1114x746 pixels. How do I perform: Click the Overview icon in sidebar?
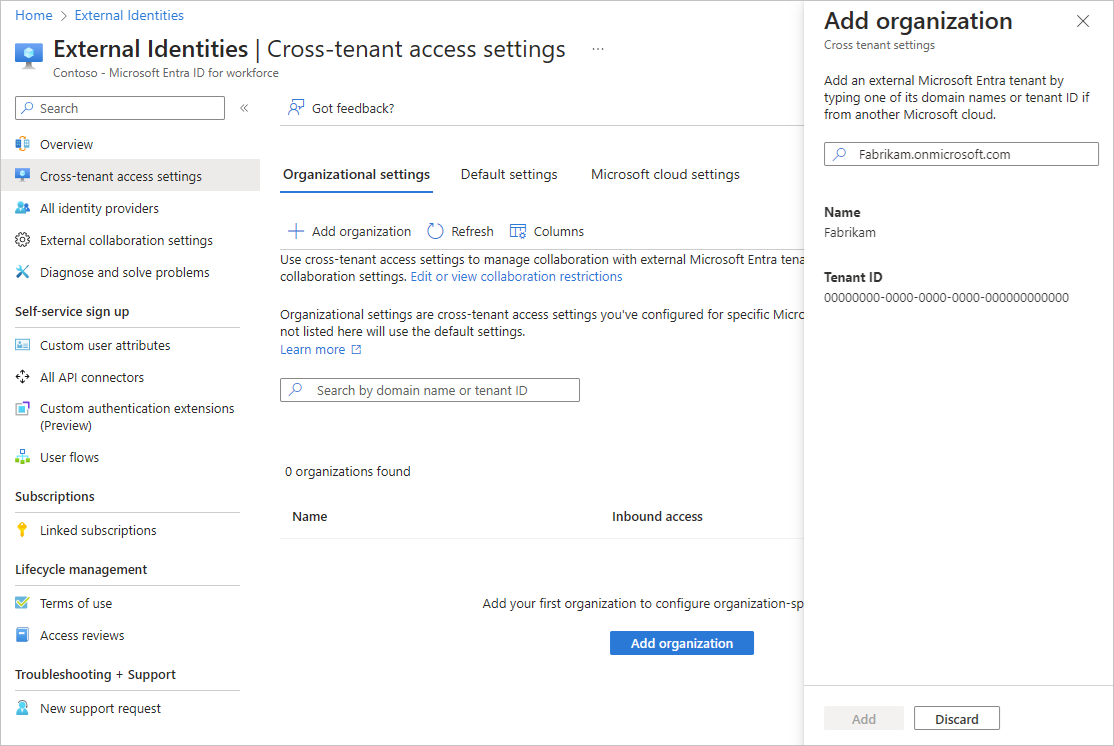23,144
